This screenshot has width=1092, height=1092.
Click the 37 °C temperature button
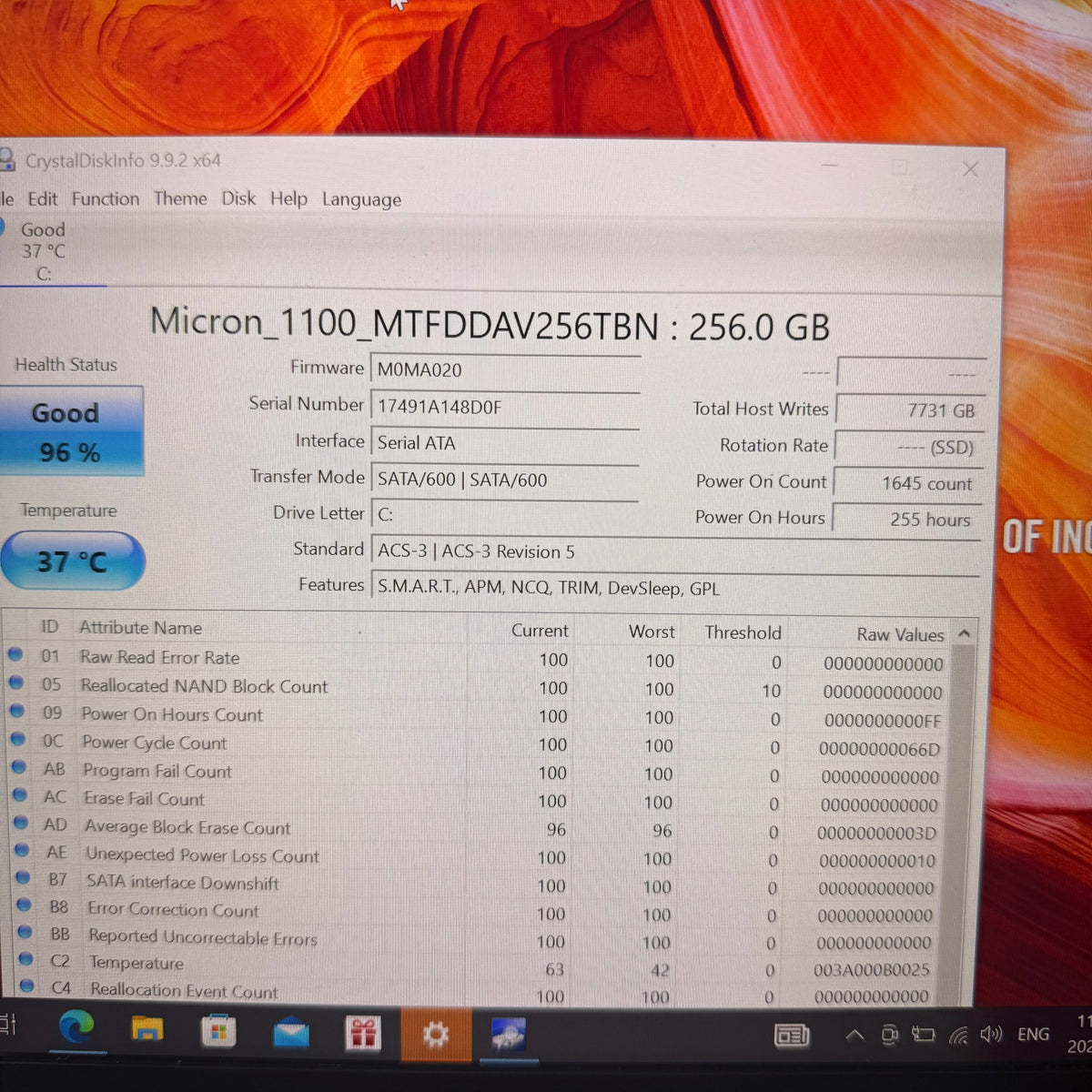click(72, 561)
